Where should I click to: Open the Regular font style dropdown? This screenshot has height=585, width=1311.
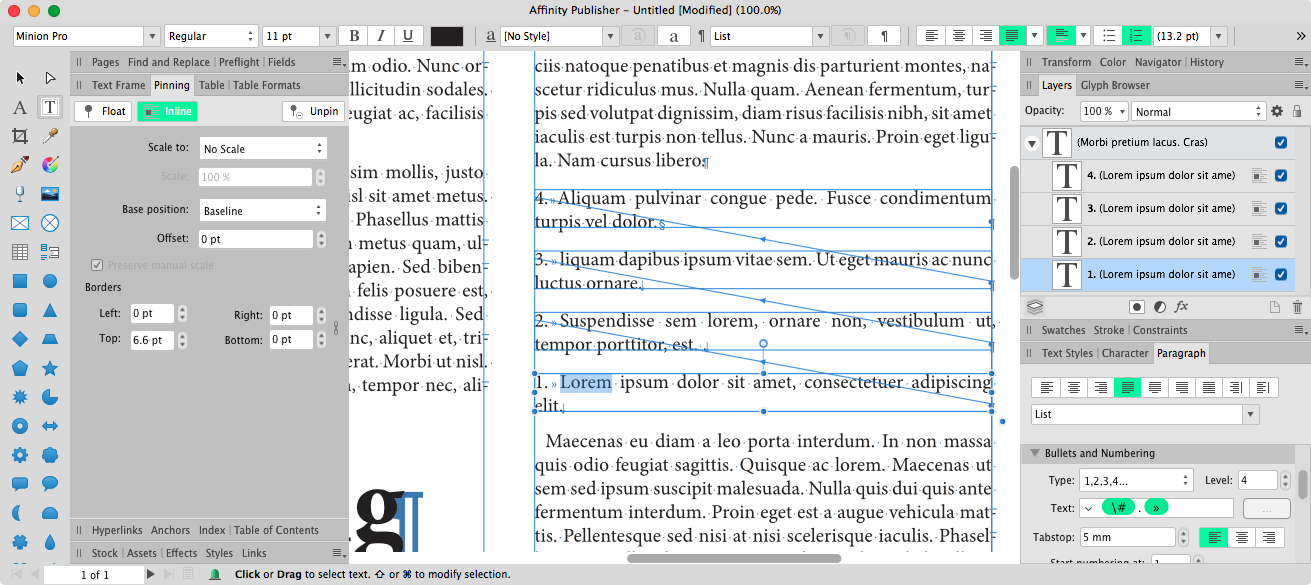211,36
